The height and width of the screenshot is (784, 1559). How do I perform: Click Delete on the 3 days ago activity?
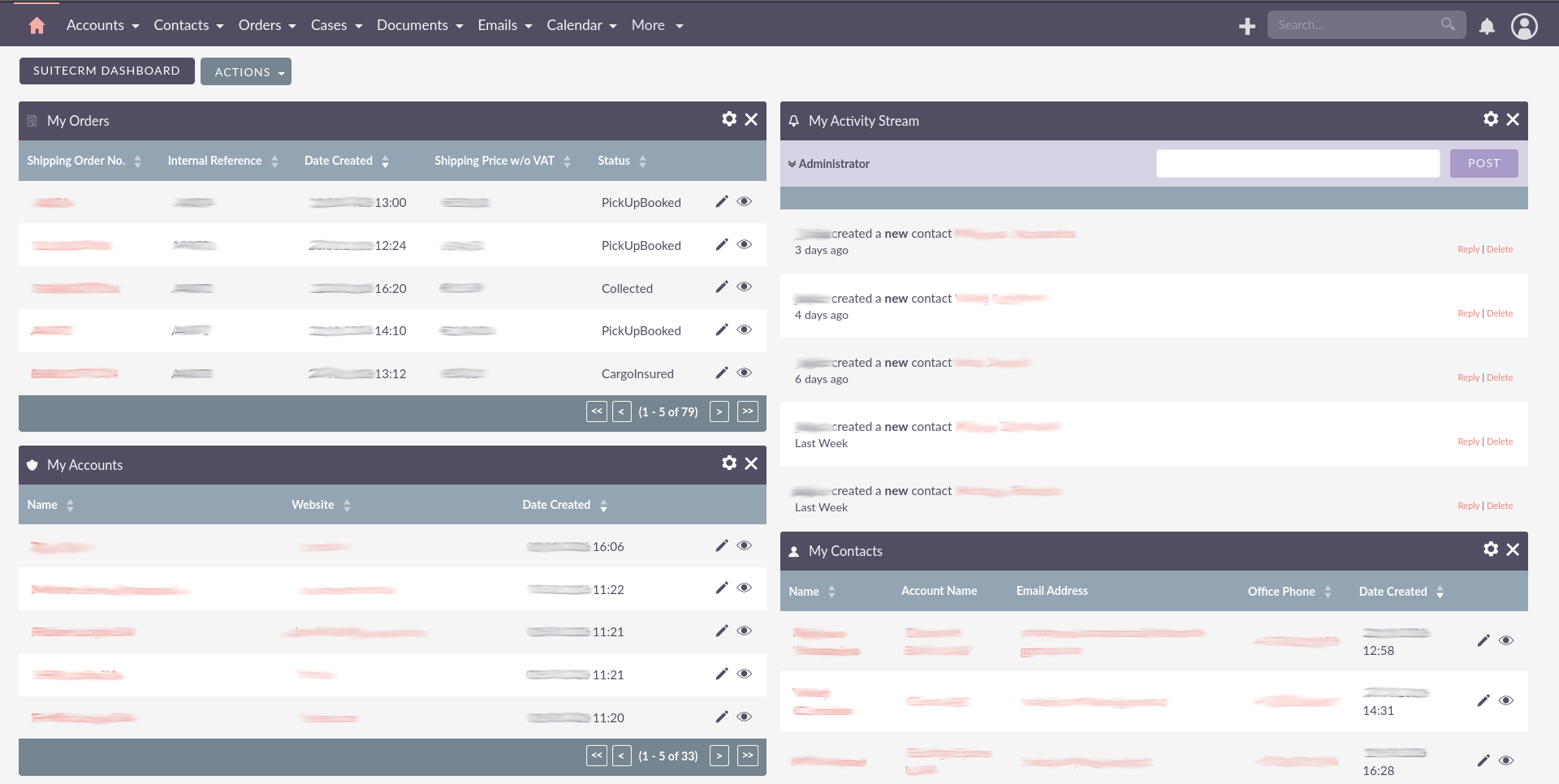1500,249
